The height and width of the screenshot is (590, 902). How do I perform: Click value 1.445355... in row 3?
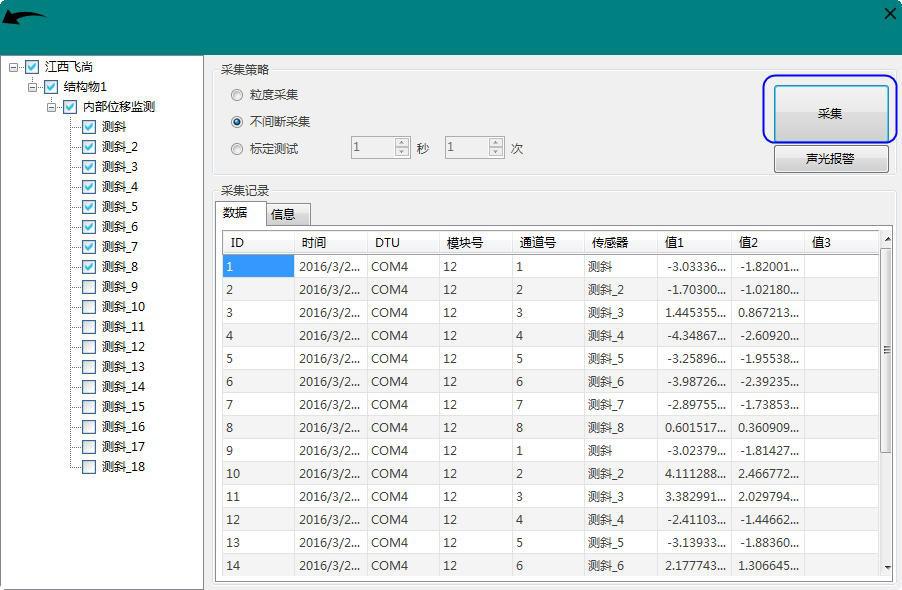click(x=694, y=313)
